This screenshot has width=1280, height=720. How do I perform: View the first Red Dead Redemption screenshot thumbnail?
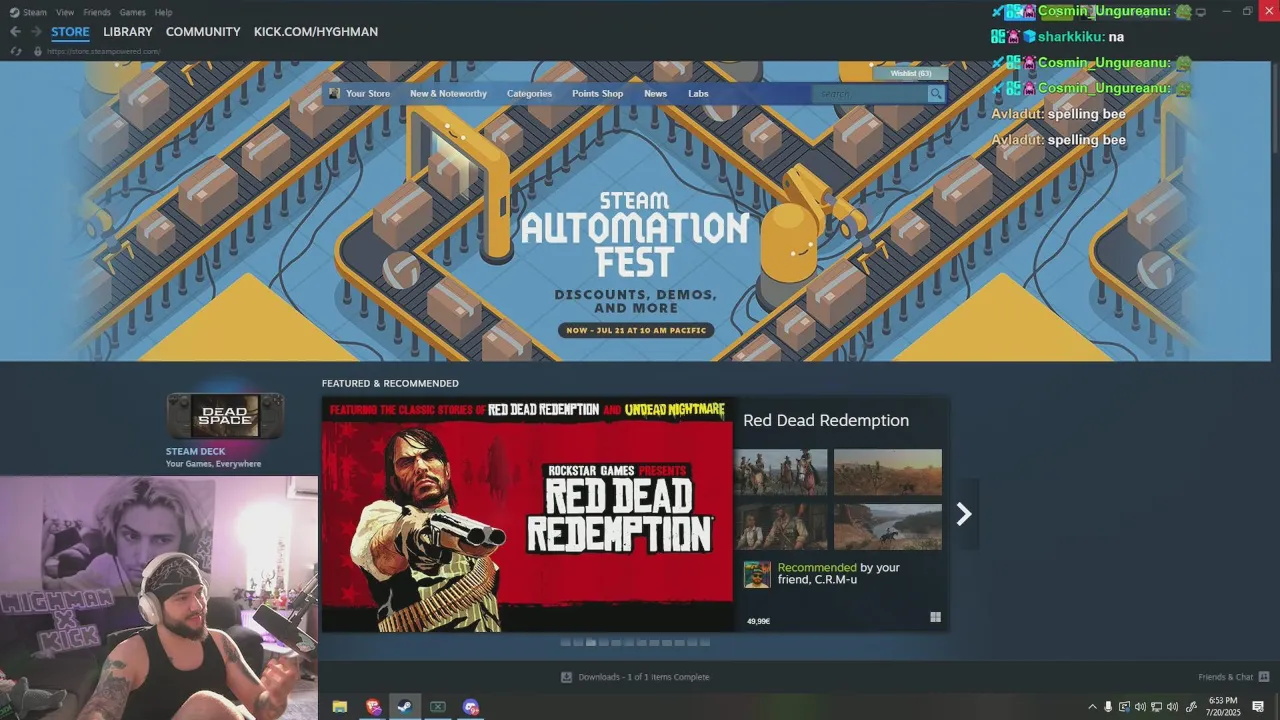781,472
